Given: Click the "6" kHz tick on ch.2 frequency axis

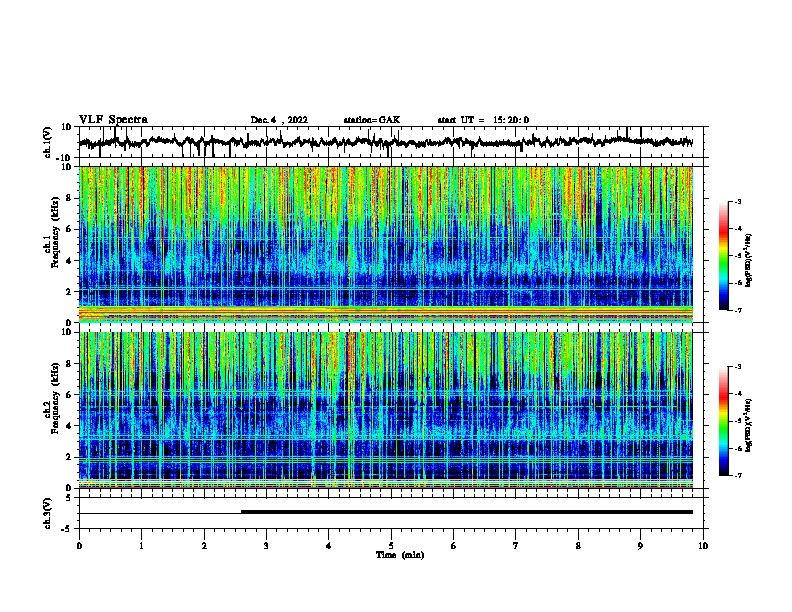Looking at the screenshot, I should coord(69,395).
